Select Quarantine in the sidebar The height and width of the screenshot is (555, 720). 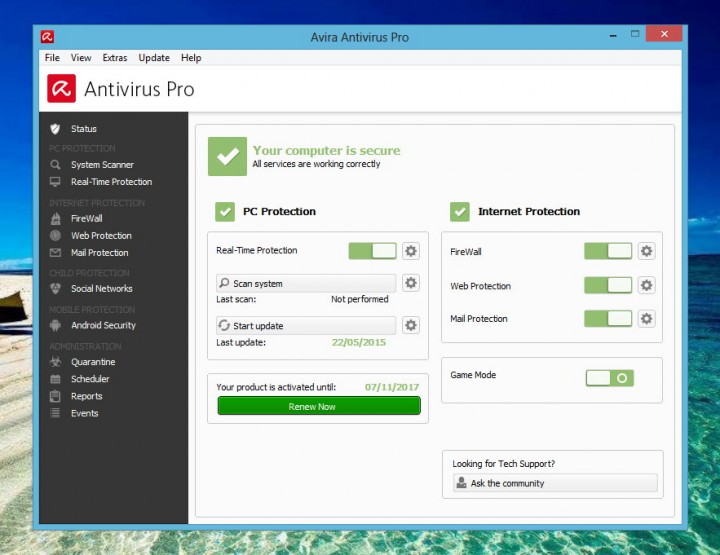(93, 362)
